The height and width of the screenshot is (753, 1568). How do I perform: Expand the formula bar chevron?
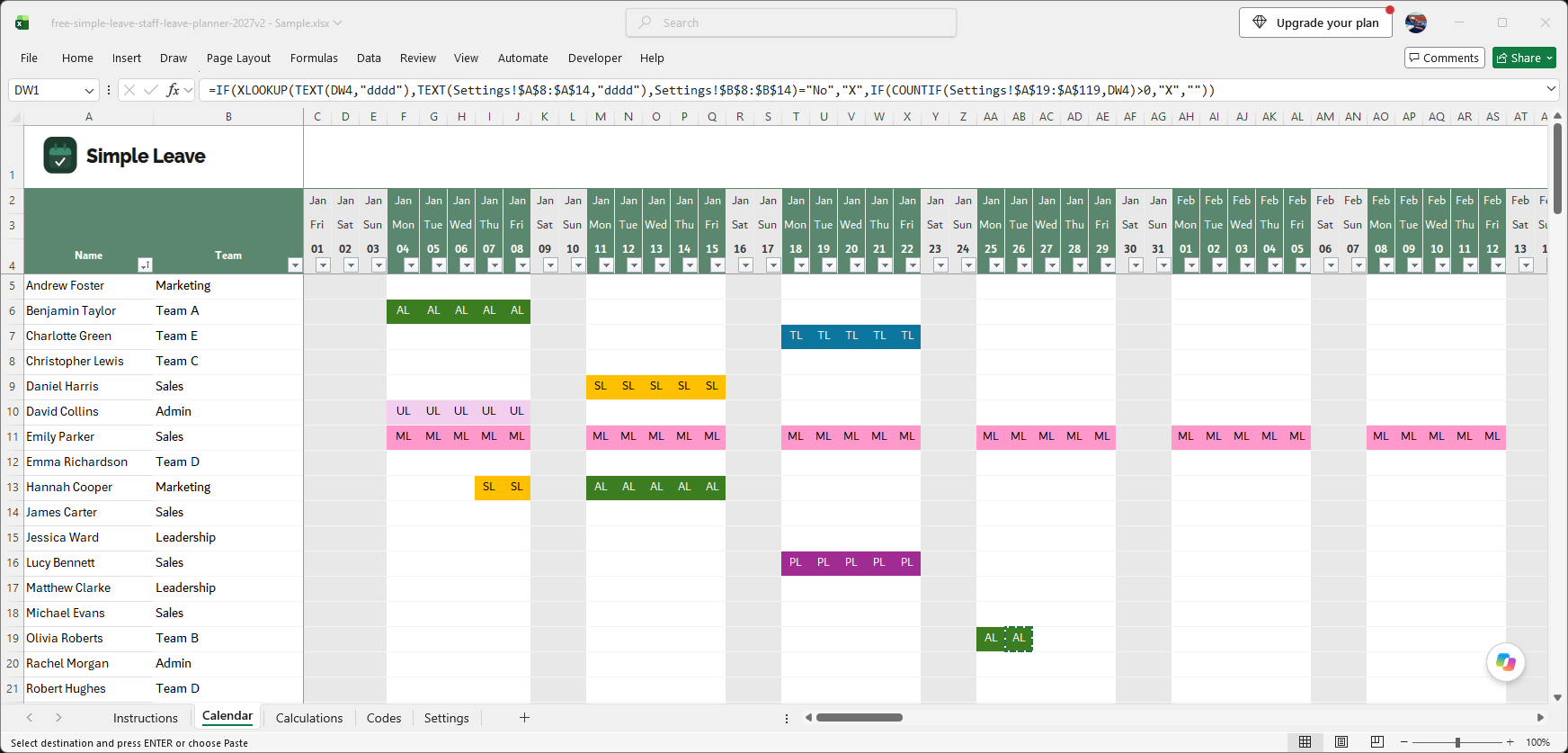[1551, 89]
